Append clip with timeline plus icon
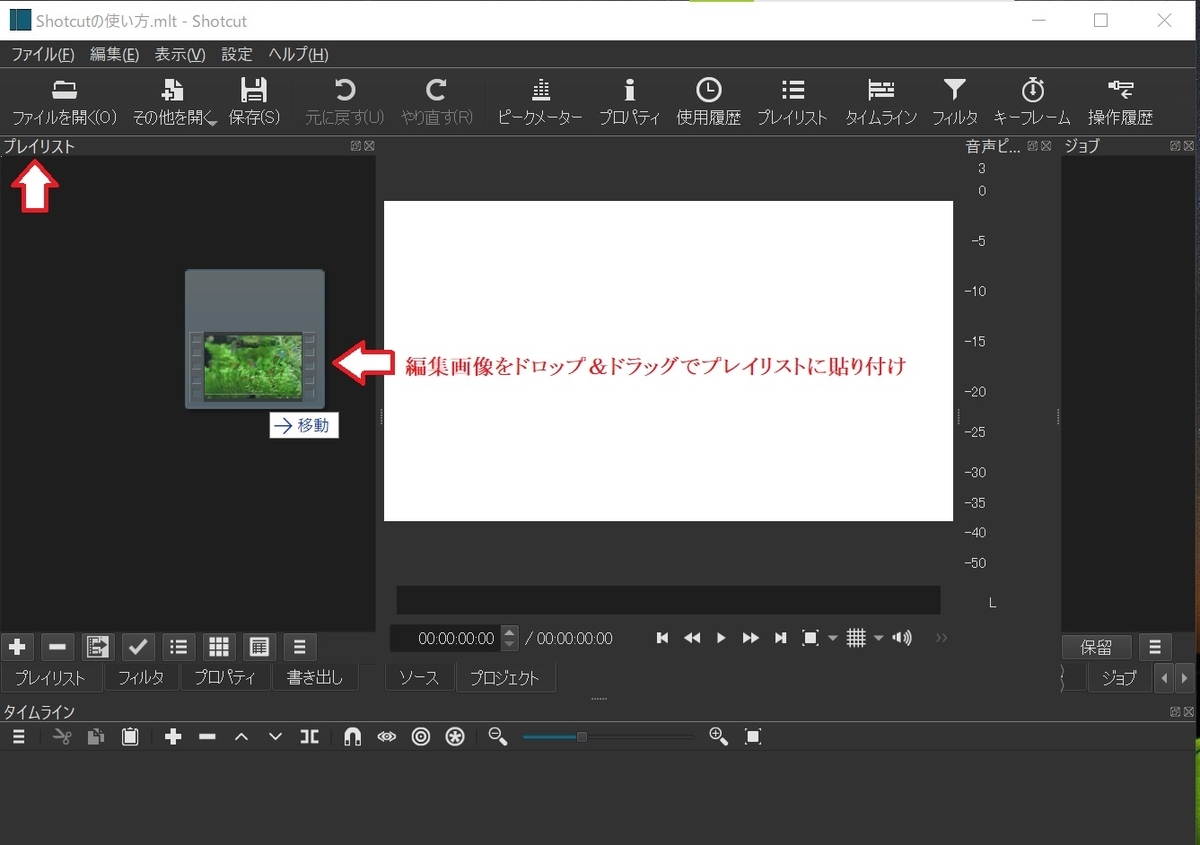The height and width of the screenshot is (845, 1200). [173, 737]
